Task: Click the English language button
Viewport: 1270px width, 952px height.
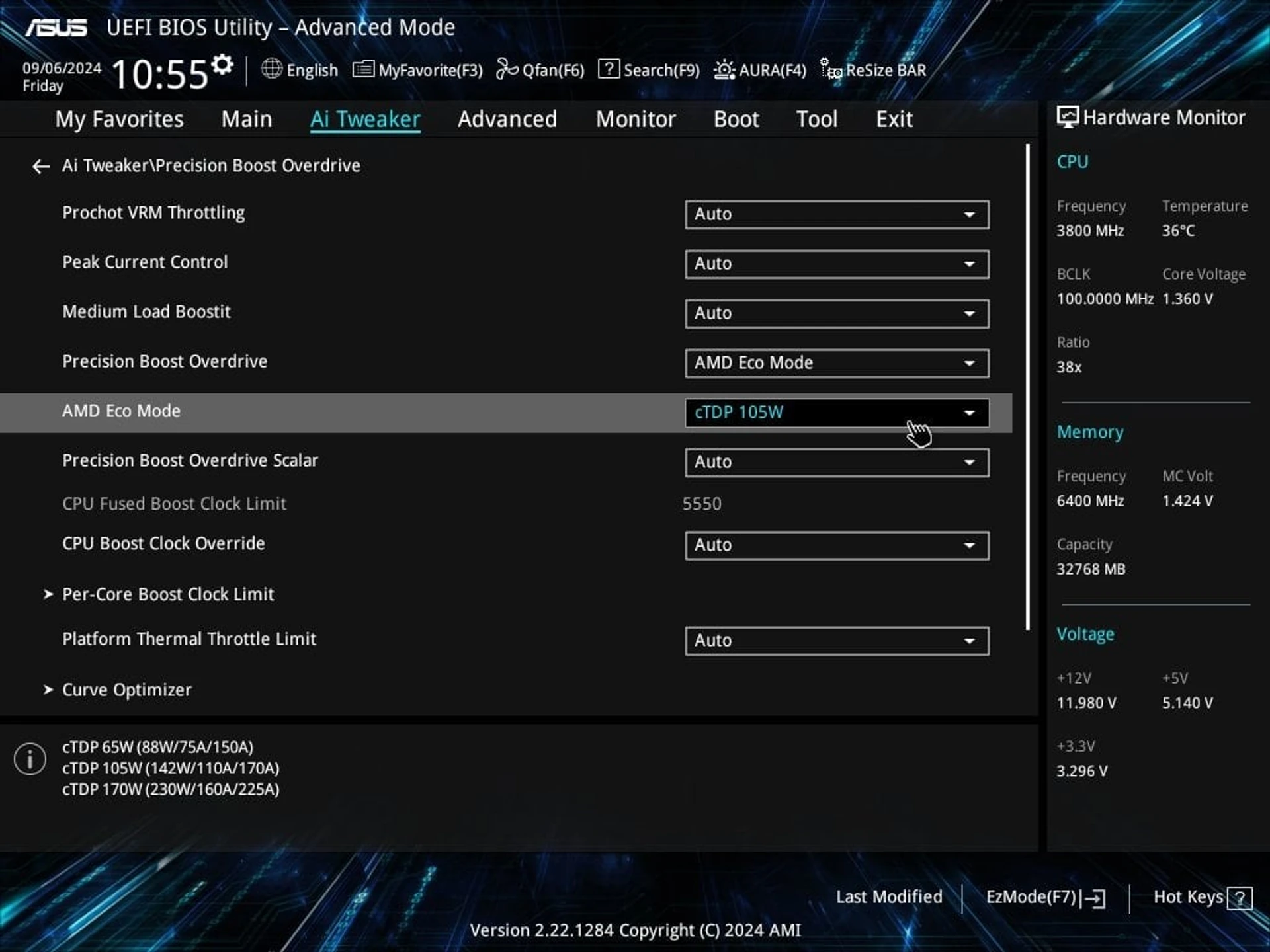Action: (x=300, y=70)
